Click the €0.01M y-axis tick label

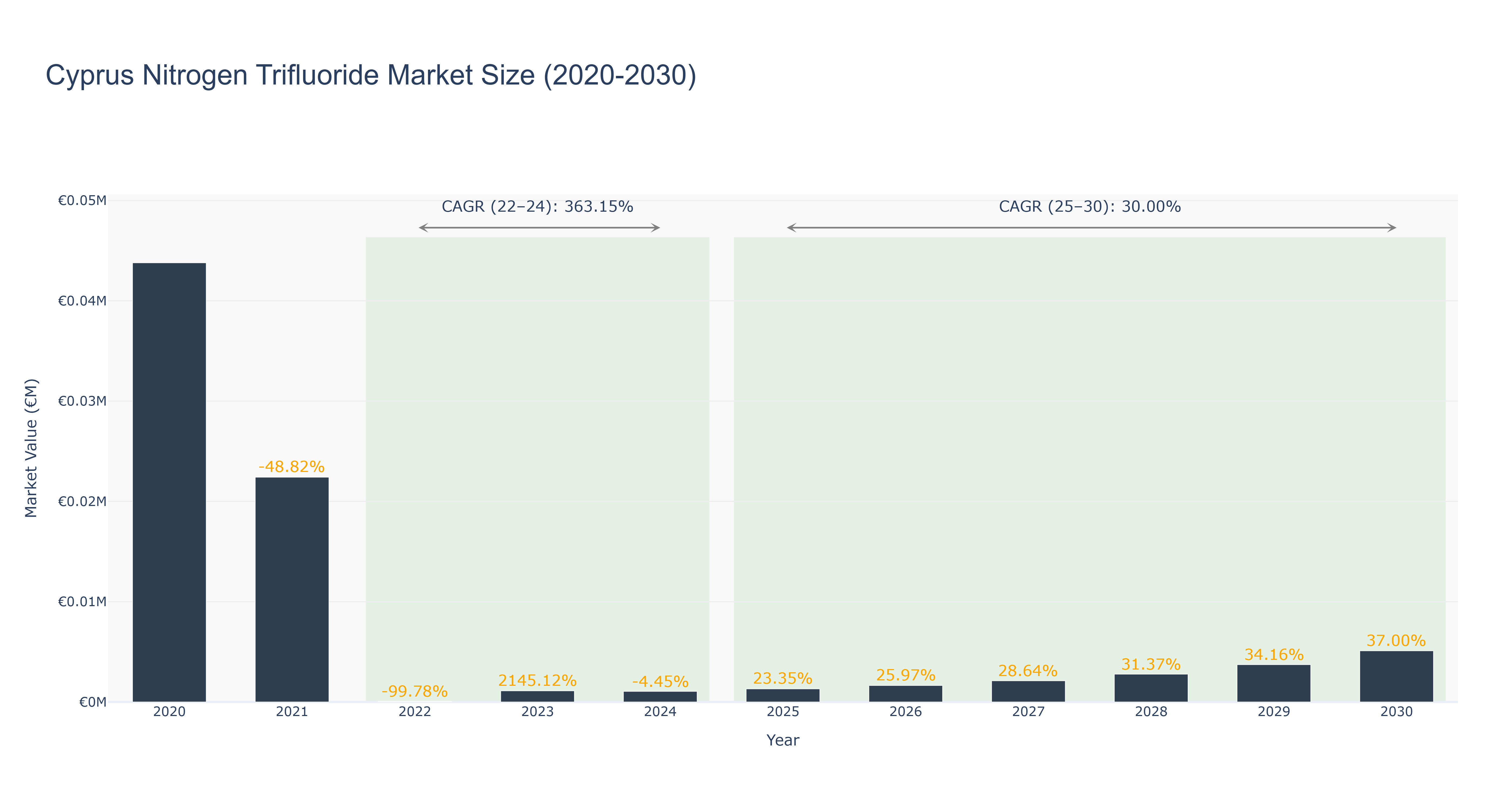82,602
